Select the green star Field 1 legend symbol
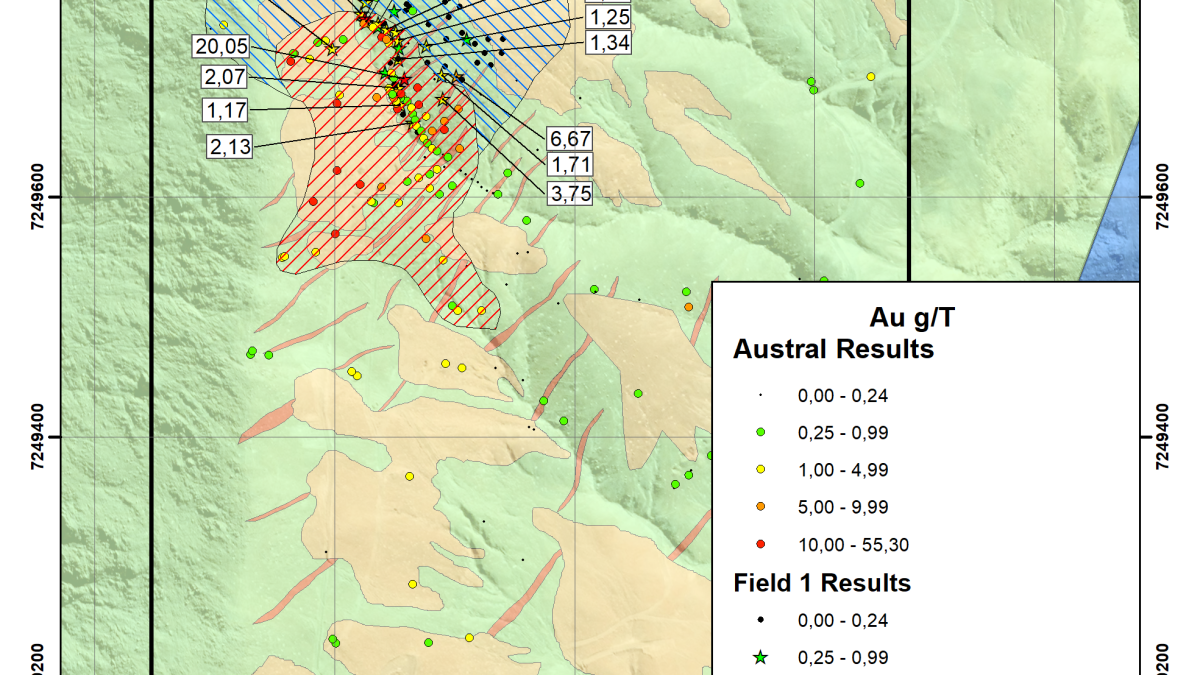This screenshot has height=675, width=1200. point(761,657)
